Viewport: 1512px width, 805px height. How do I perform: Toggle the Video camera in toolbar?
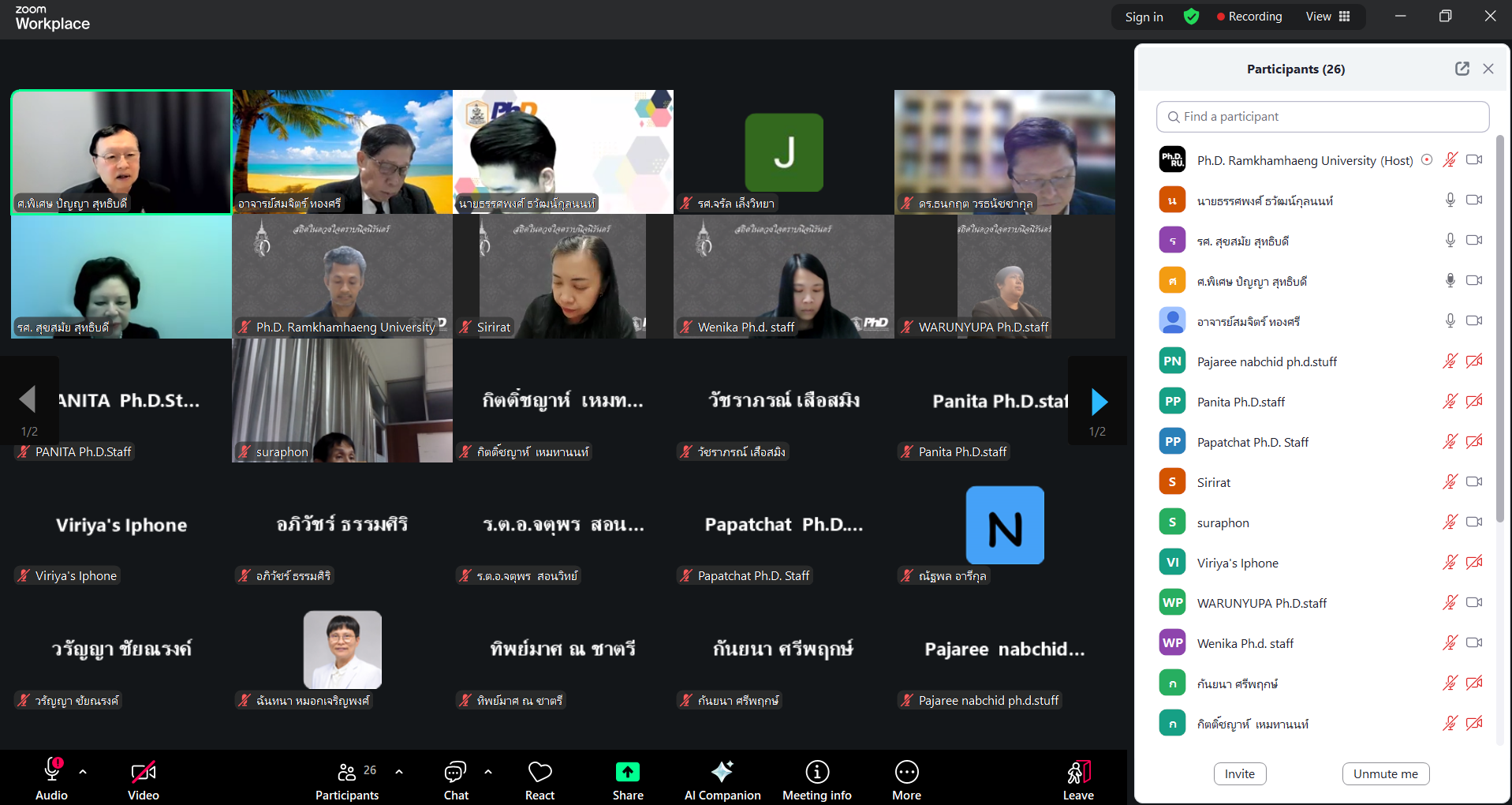(144, 772)
